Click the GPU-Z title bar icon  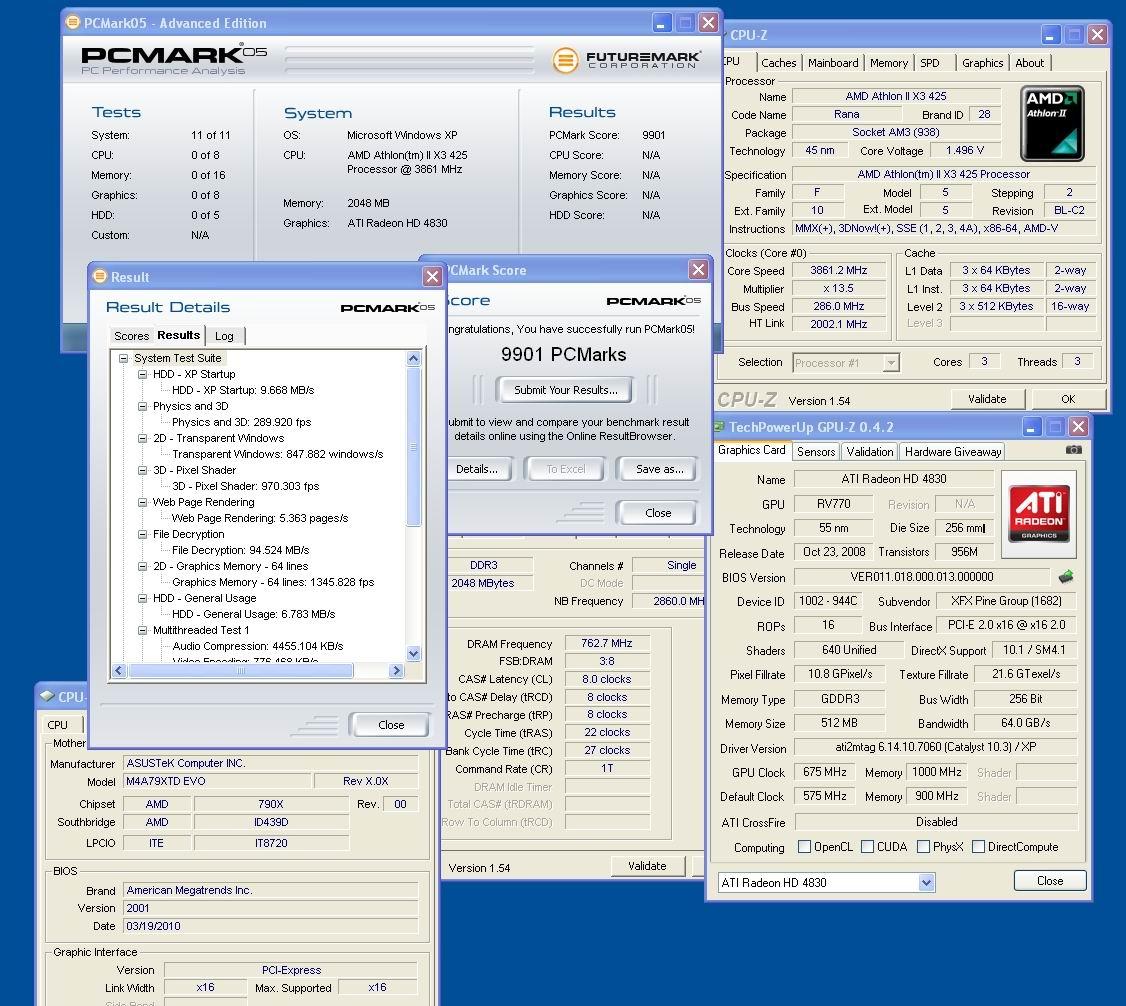[720, 427]
